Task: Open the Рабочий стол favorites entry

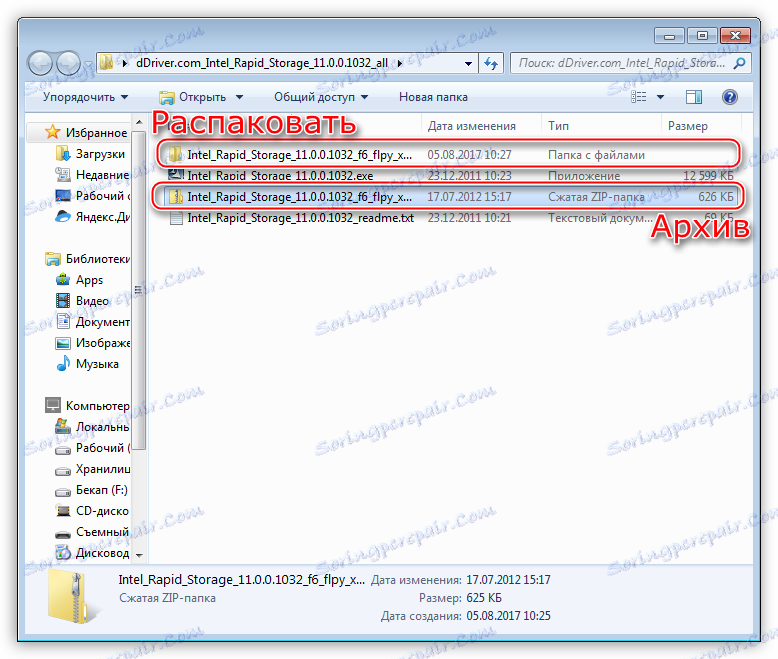Action: (92, 196)
